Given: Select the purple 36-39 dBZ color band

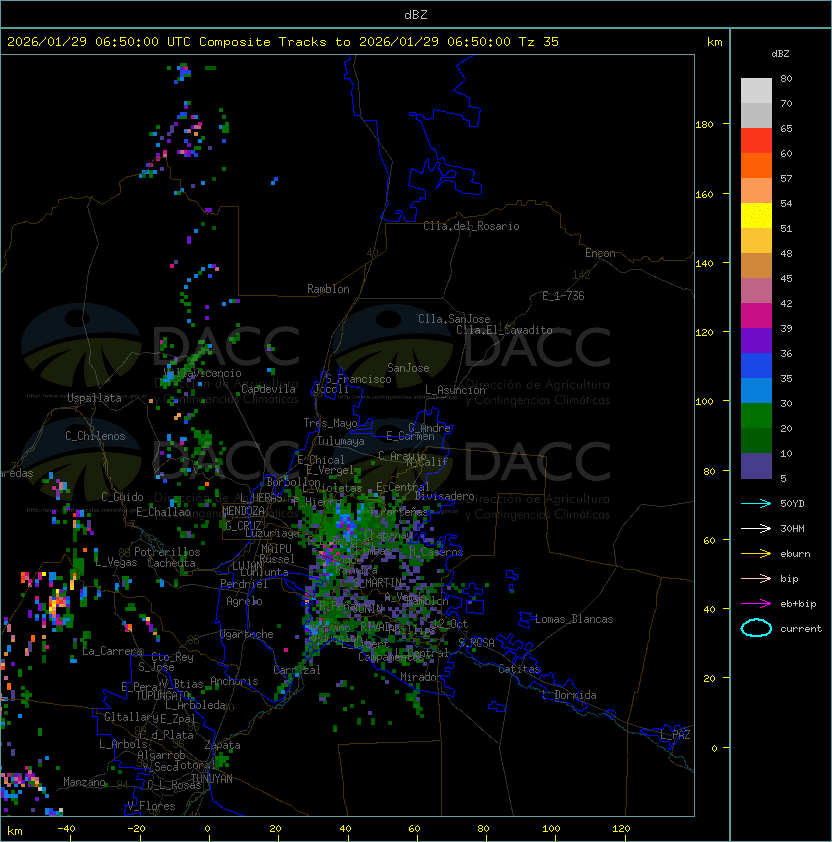Looking at the screenshot, I should 756,341.
